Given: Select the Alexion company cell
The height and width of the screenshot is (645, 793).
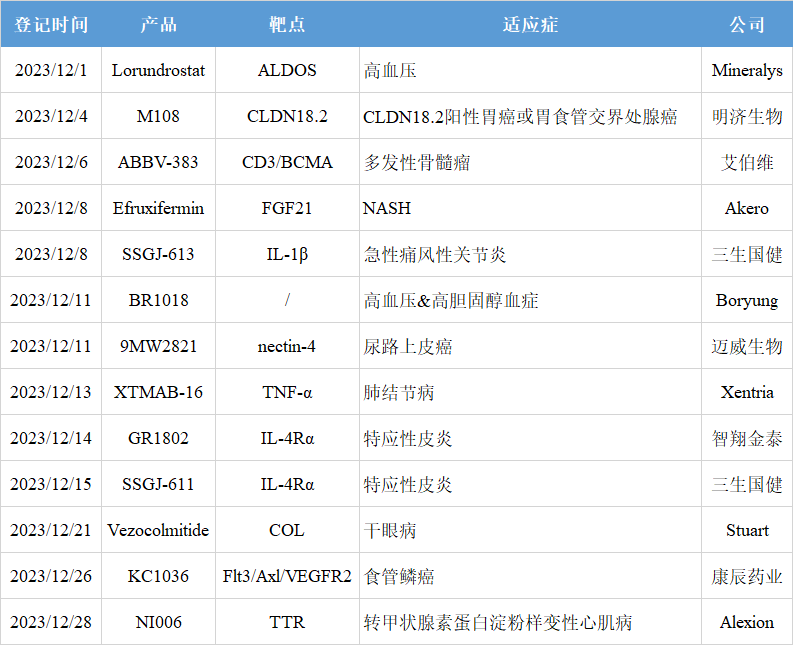Looking at the screenshot, I should tap(746, 622).
